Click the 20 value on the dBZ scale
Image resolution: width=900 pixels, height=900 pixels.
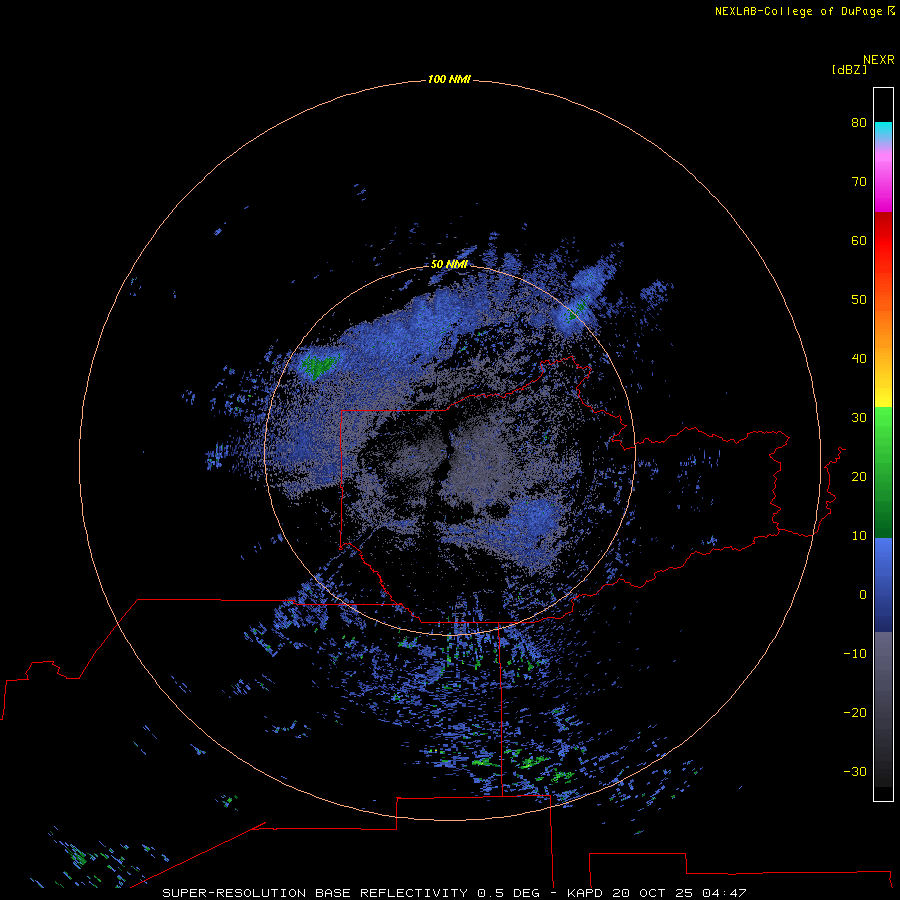[x=859, y=476]
